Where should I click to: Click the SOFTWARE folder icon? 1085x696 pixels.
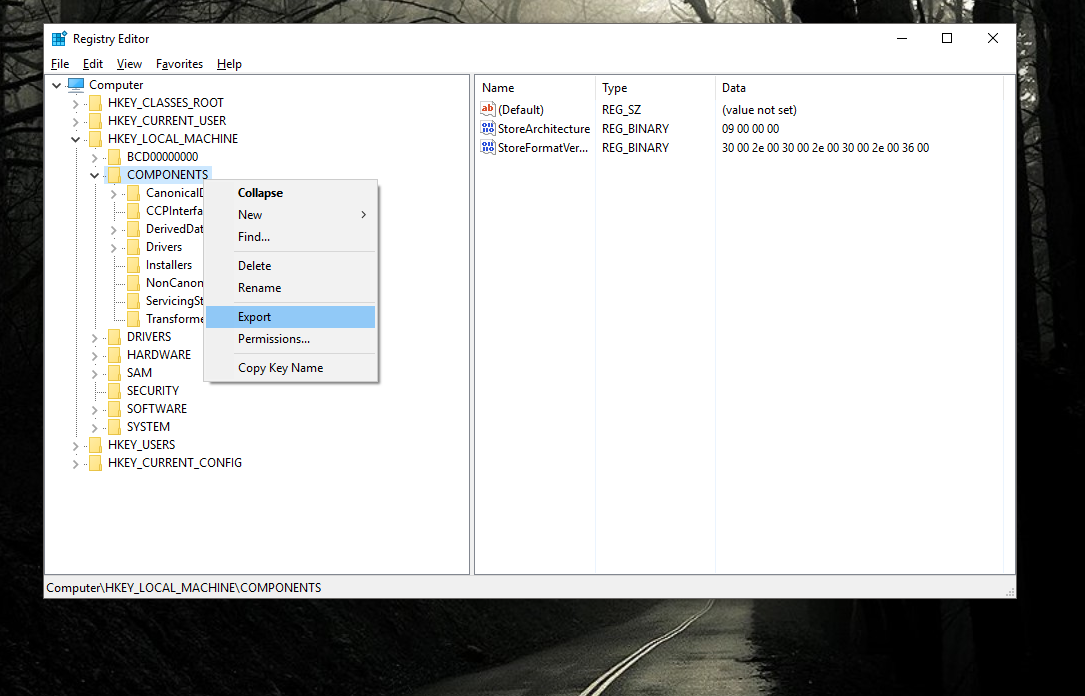tap(115, 409)
